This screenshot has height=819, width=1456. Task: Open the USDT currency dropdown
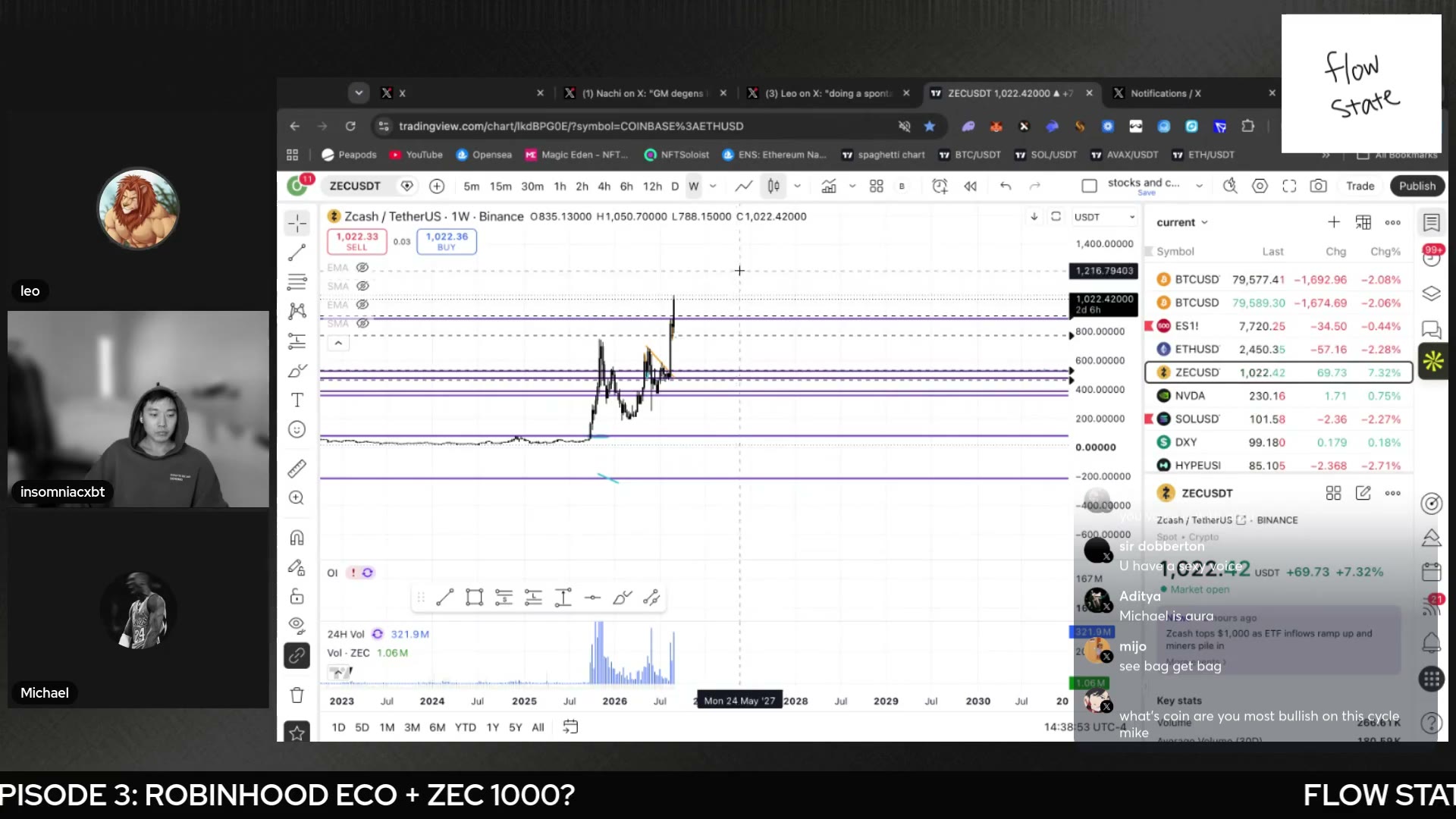pyautogui.click(x=1104, y=217)
